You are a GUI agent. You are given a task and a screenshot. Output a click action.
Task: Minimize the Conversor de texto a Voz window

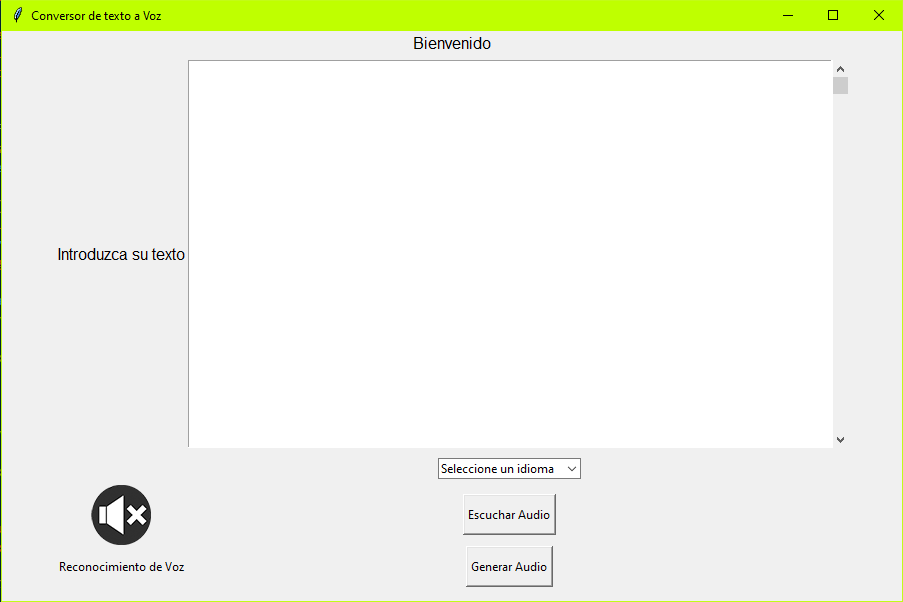(788, 15)
